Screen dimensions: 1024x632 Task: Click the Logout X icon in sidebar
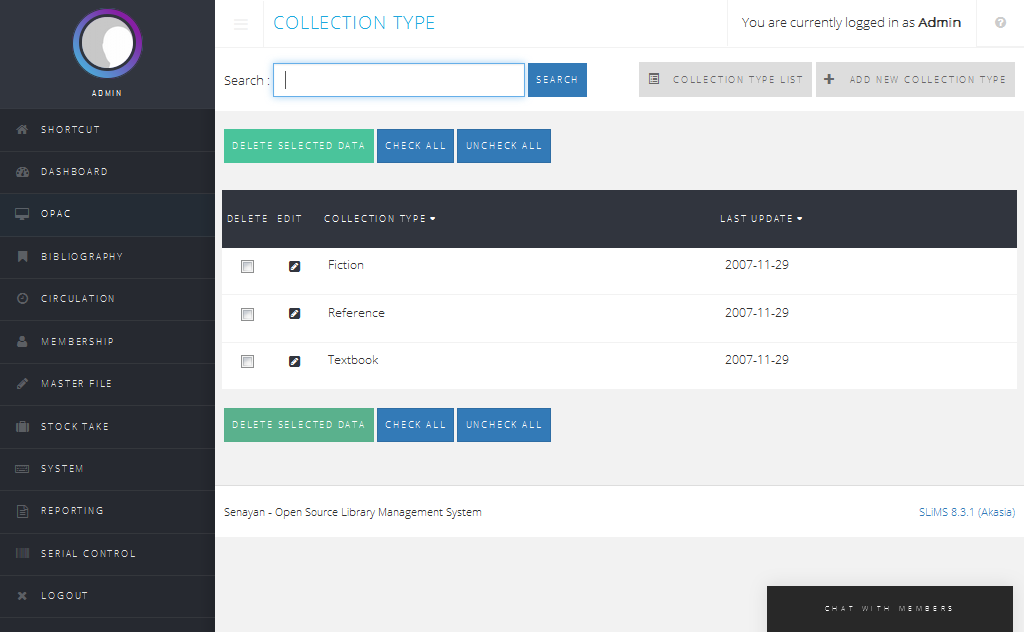pyautogui.click(x=22, y=596)
